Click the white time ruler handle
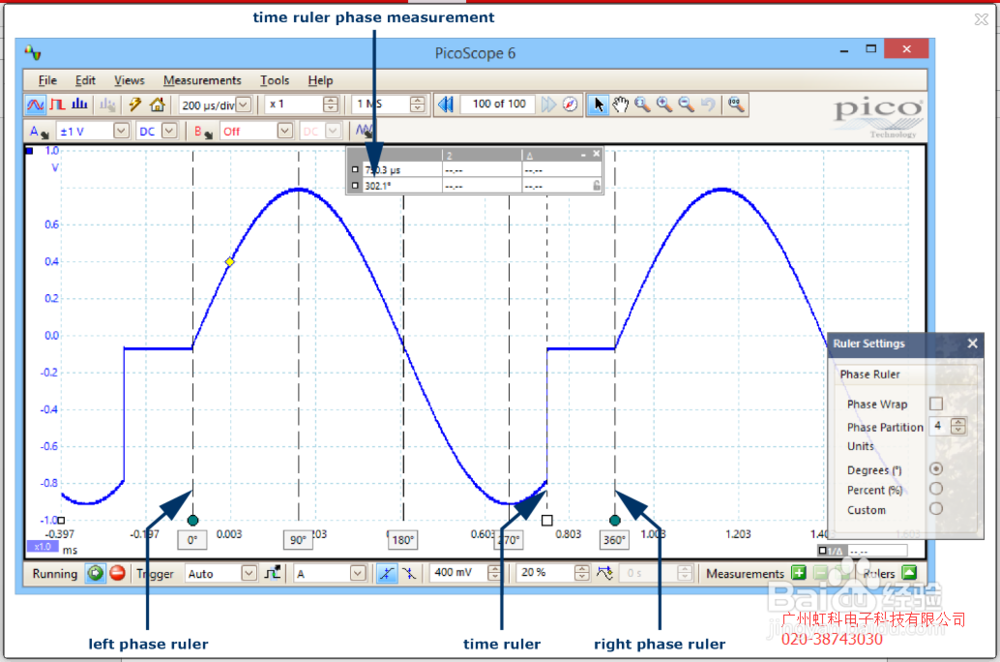 [x=547, y=520]
